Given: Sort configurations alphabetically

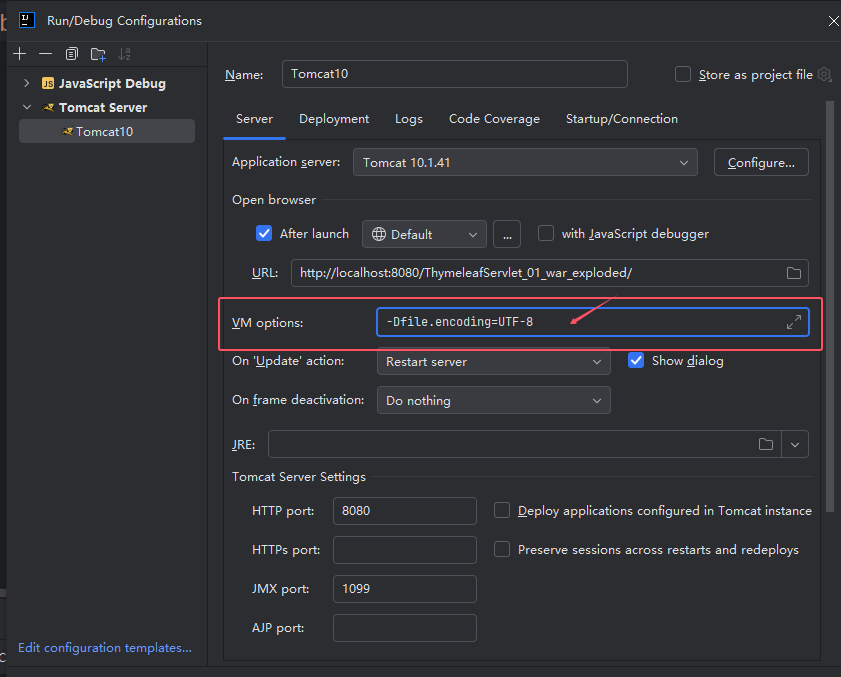Looking at the screenshot, I should point(124,54).
